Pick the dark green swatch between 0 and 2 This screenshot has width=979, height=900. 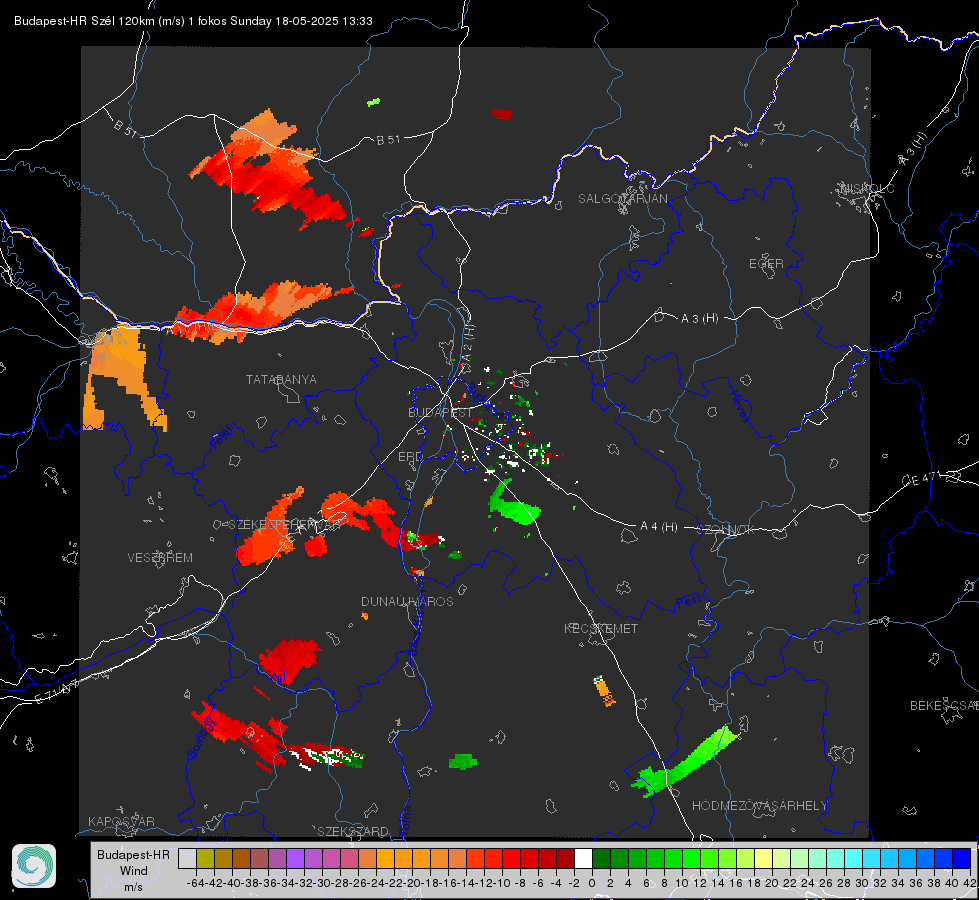[601, 859]
